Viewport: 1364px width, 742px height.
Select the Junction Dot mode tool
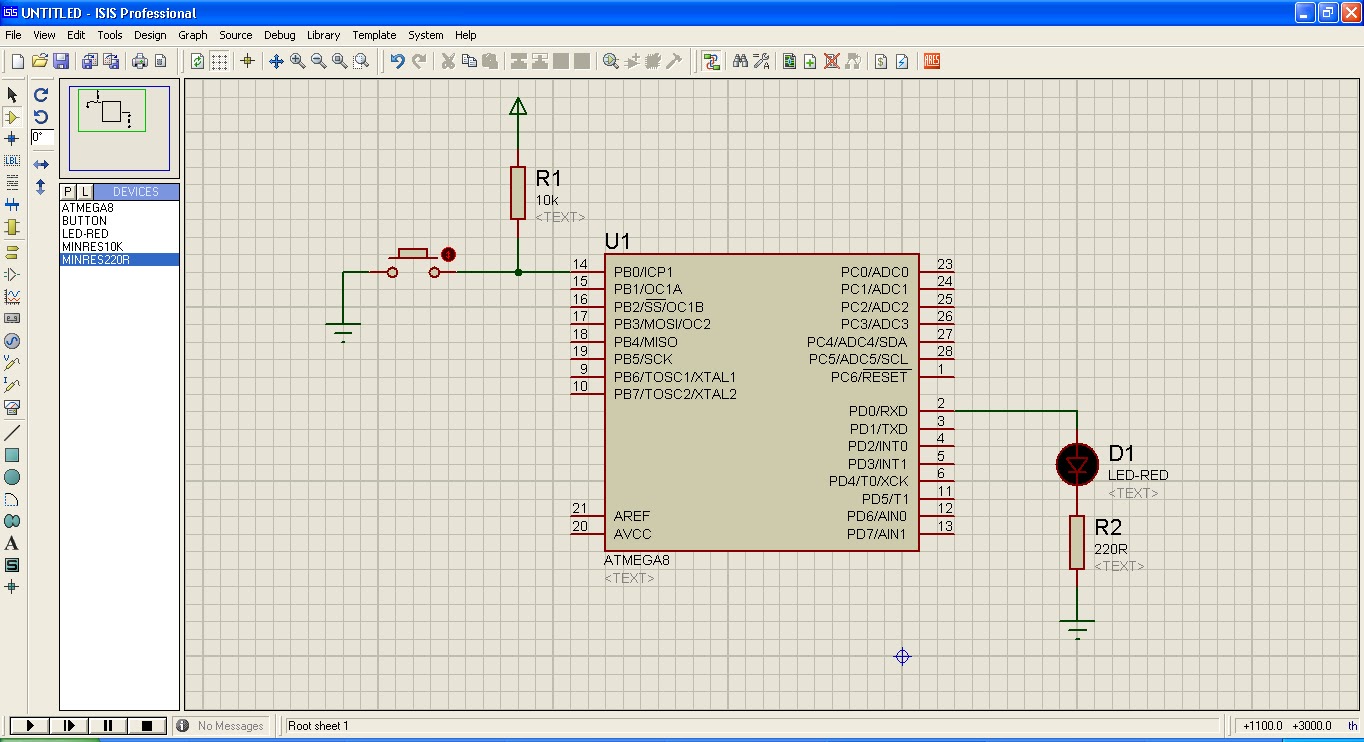12,139
